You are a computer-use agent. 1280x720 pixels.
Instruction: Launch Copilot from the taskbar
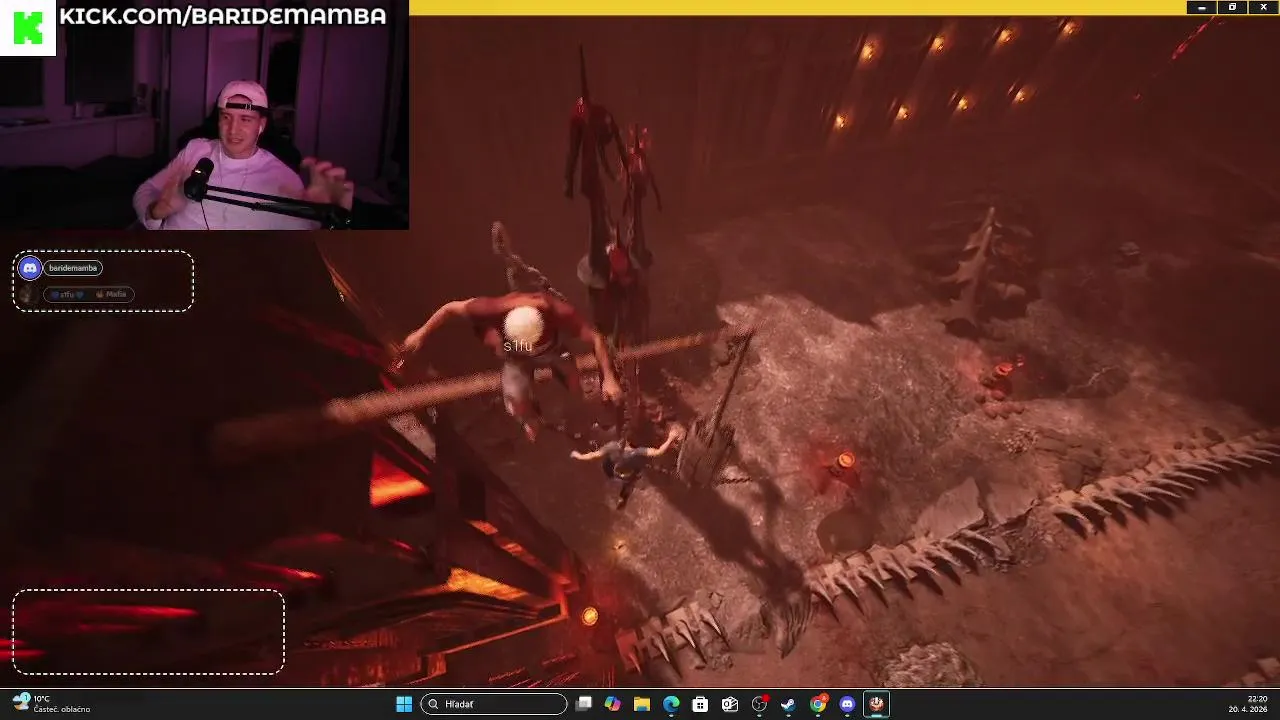pyautogui.click(x=613, y=704)
